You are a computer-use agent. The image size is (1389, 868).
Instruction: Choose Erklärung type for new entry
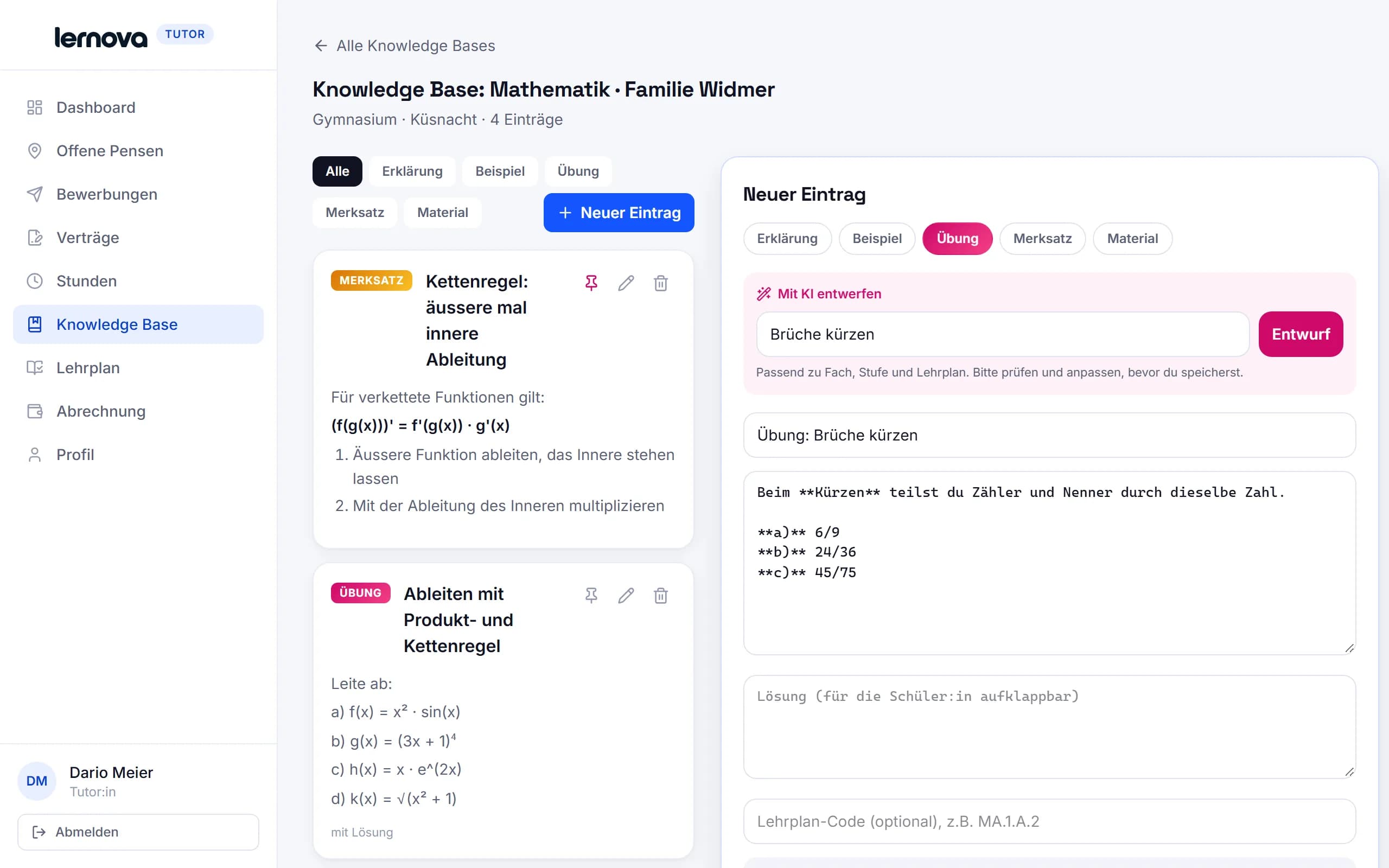pos(787,238)
